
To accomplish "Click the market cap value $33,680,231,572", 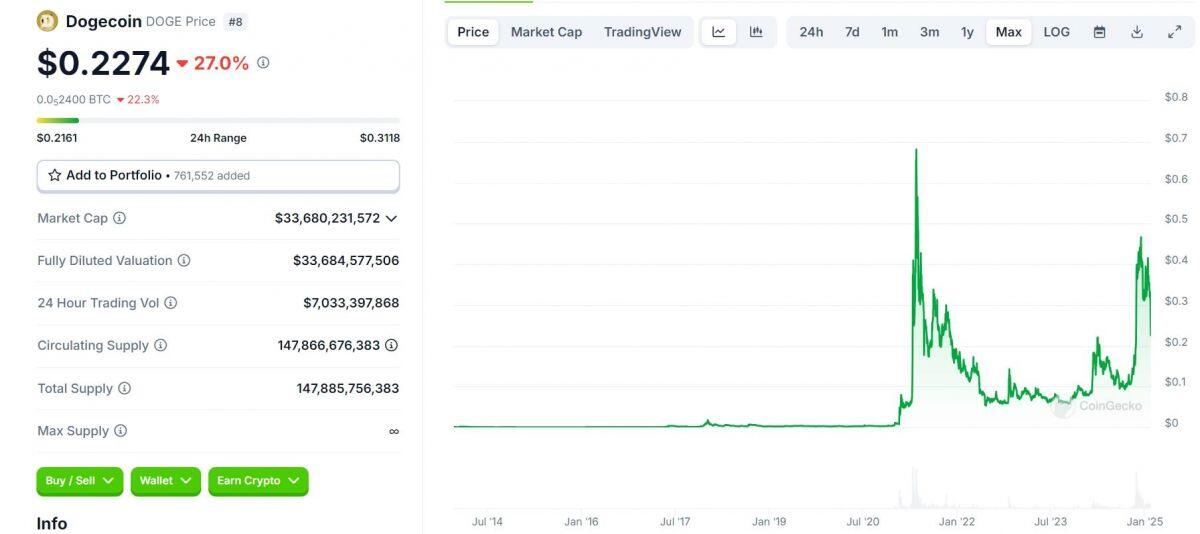I will (x=327, y=218).
